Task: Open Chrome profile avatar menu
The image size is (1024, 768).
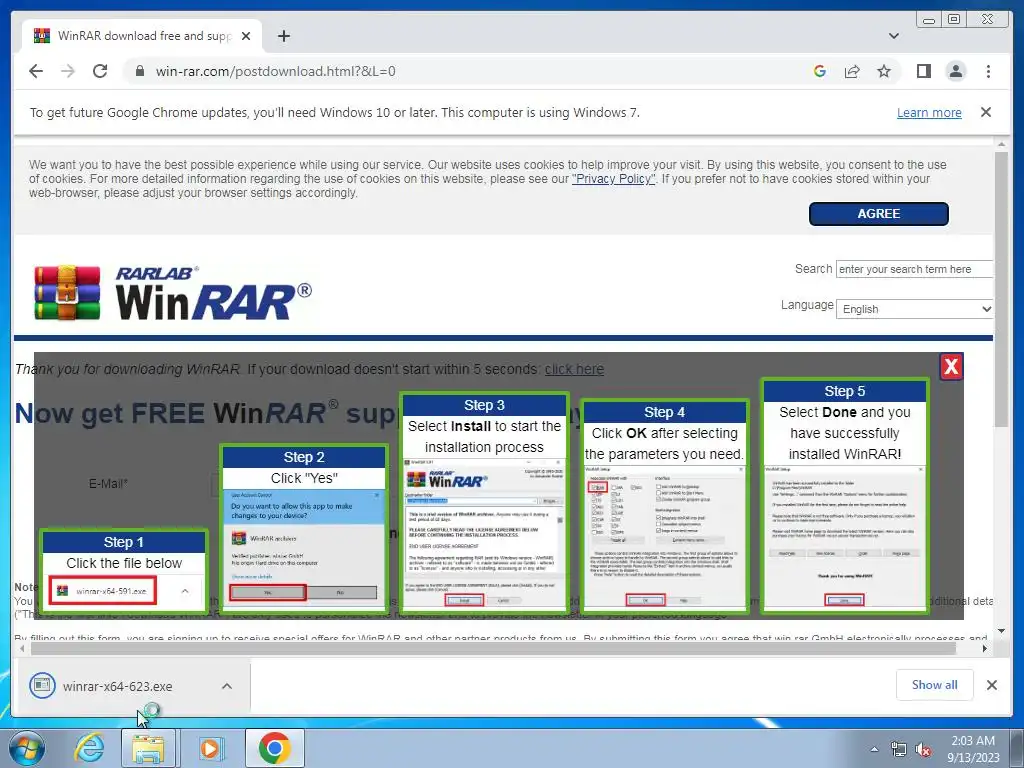Action: 956,71
